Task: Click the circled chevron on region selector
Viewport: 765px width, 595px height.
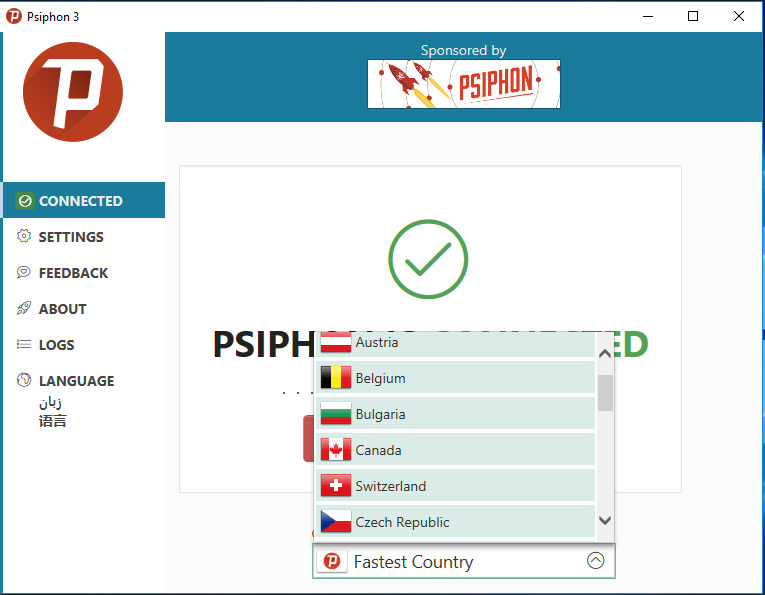Action: coord(595,560)
